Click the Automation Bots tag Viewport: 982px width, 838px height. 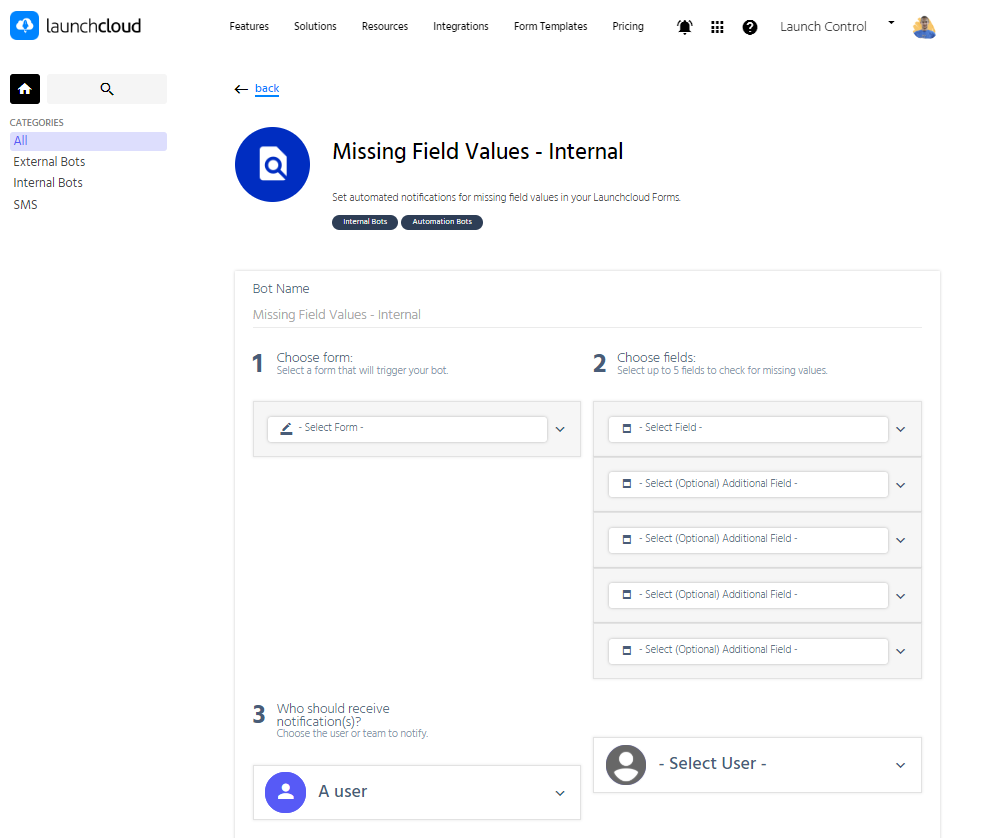pyautogui.click(x=442, y=222)
